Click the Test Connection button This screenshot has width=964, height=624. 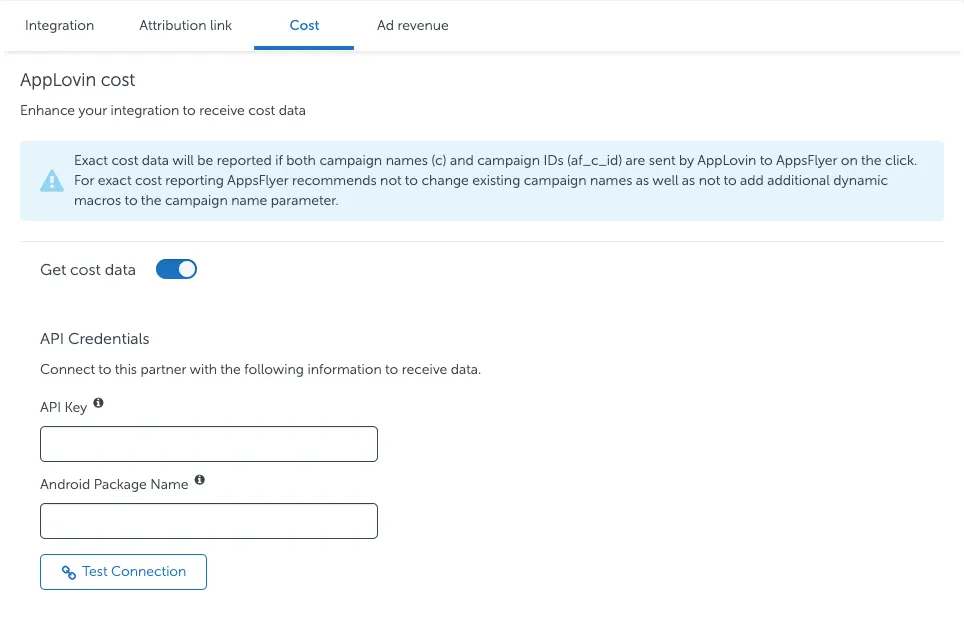[124, 572]
